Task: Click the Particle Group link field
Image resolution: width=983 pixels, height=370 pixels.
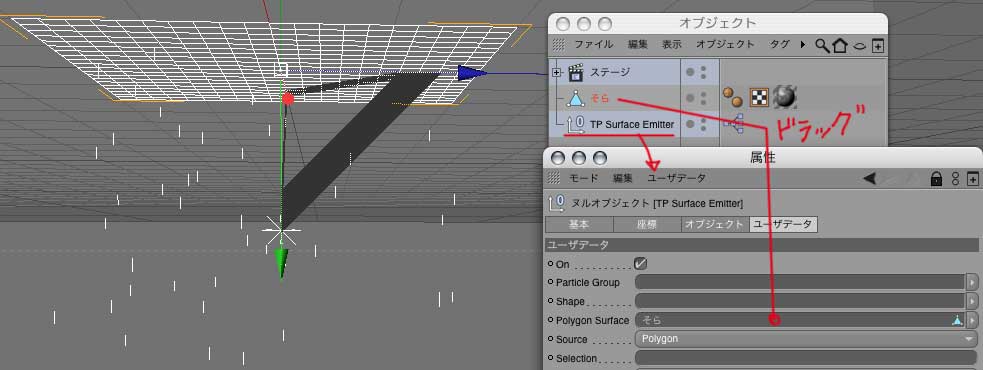Action: coord(800,282)
